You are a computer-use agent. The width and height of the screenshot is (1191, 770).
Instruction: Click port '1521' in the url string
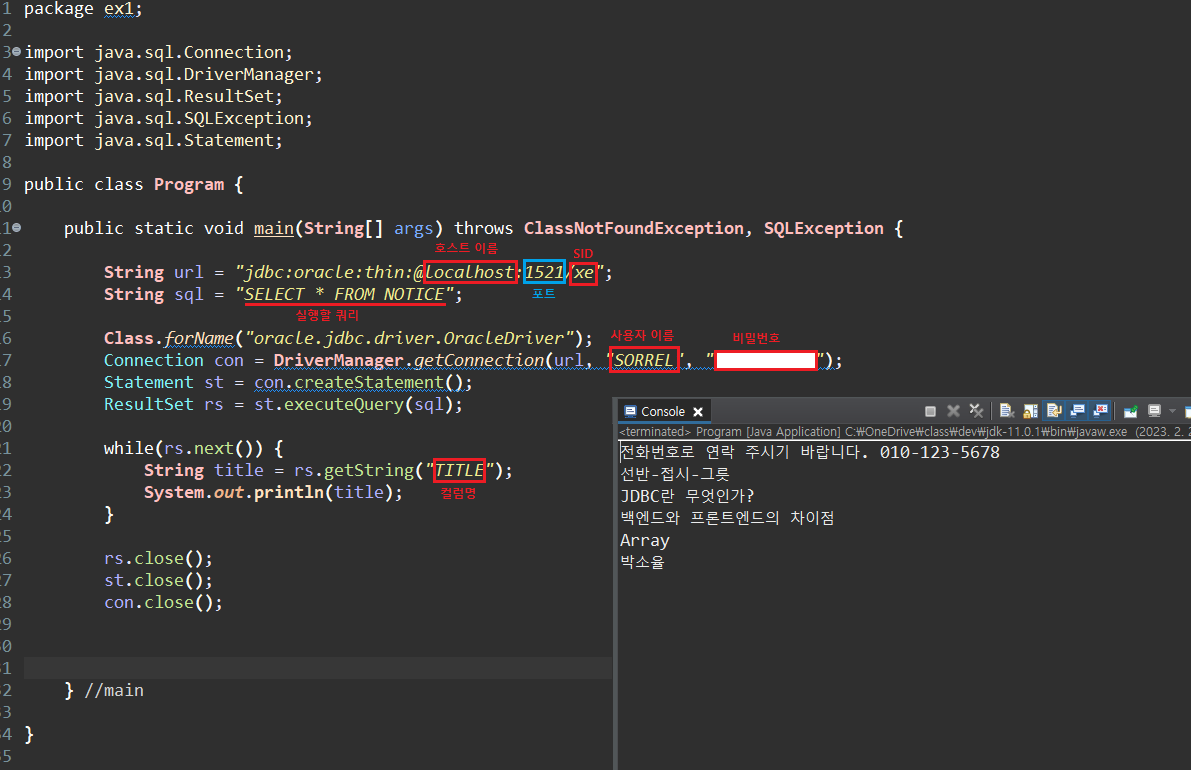click(x=544, y=272)
